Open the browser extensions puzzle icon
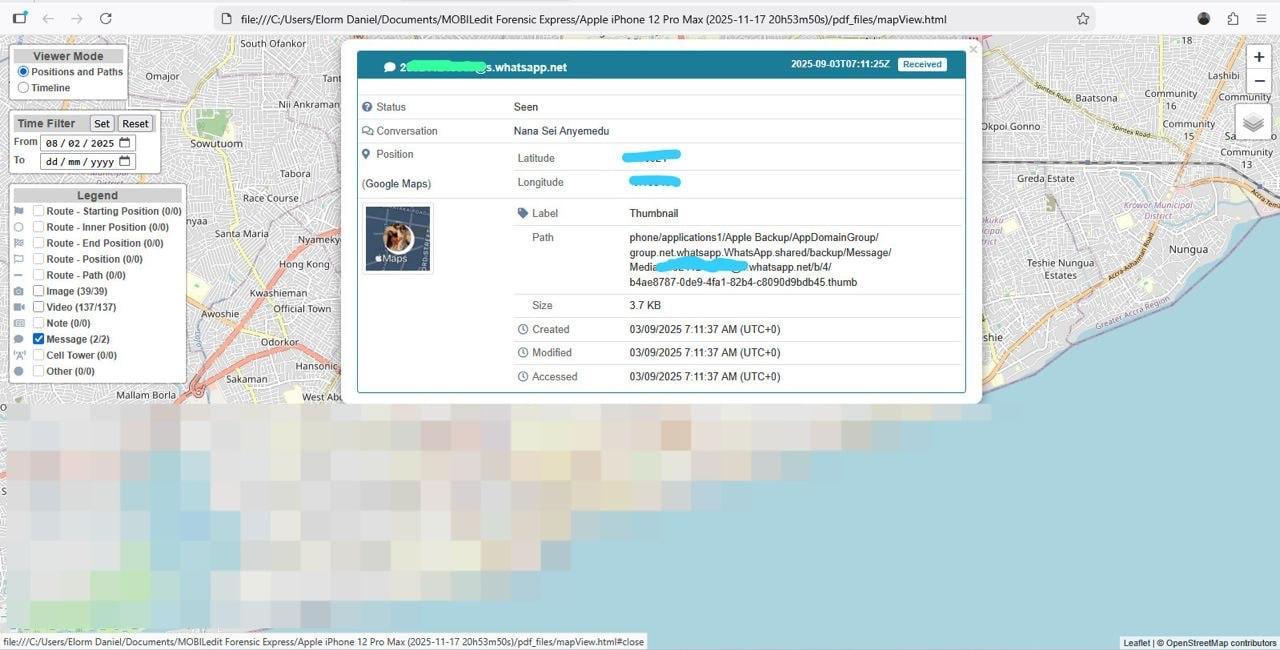The width and height of the screenshot is (1280, 650). coord(1232,19)
